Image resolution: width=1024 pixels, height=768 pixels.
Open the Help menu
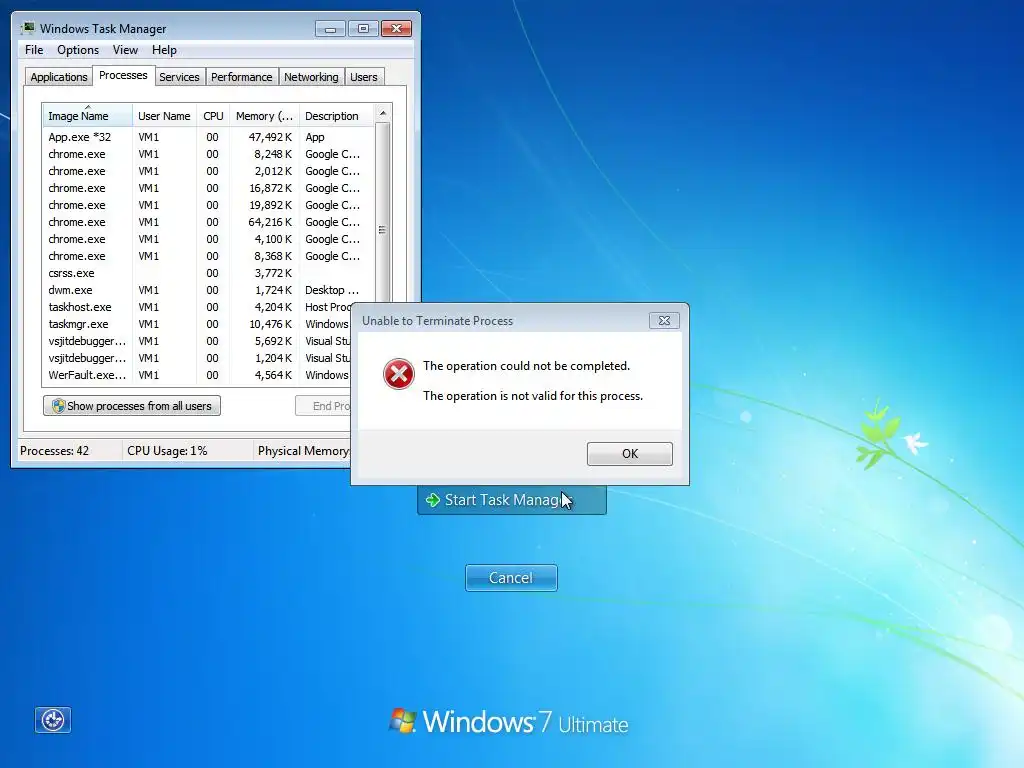[164, 50]
